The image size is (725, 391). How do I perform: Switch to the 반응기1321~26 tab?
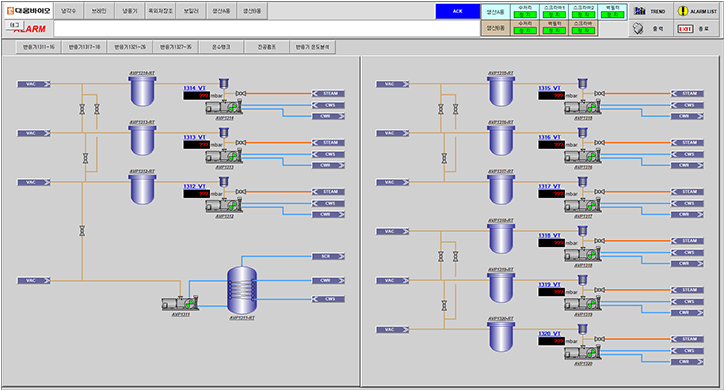click(x=130, y=47)
